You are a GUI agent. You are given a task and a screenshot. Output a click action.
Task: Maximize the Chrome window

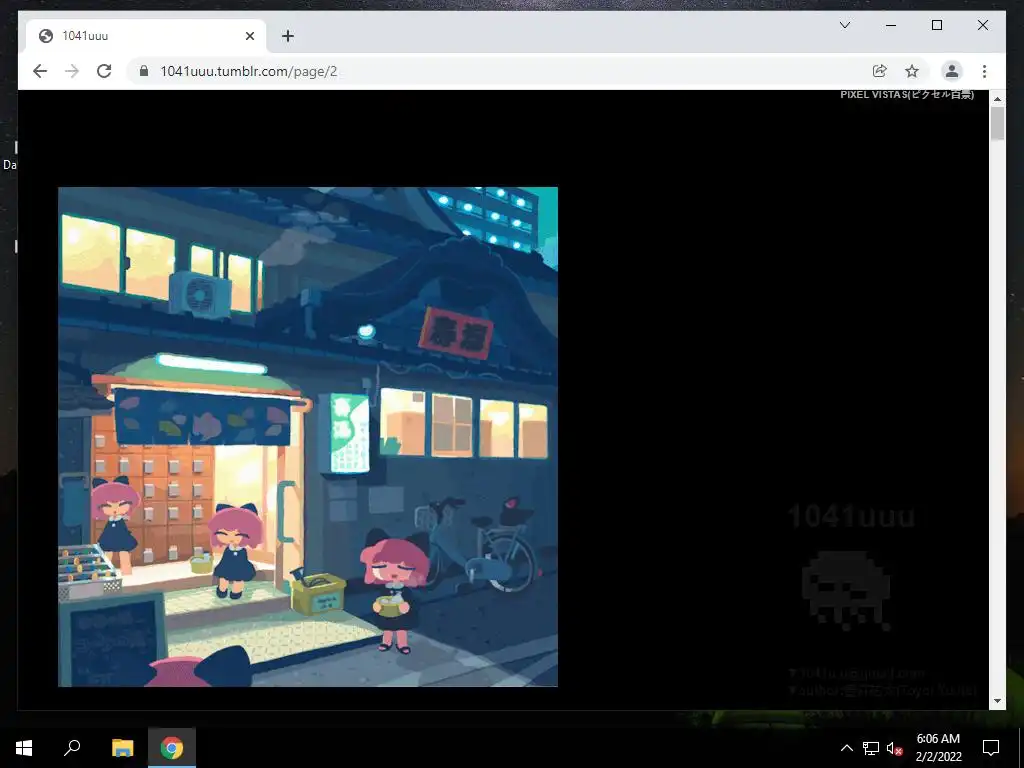click(936, 25)
